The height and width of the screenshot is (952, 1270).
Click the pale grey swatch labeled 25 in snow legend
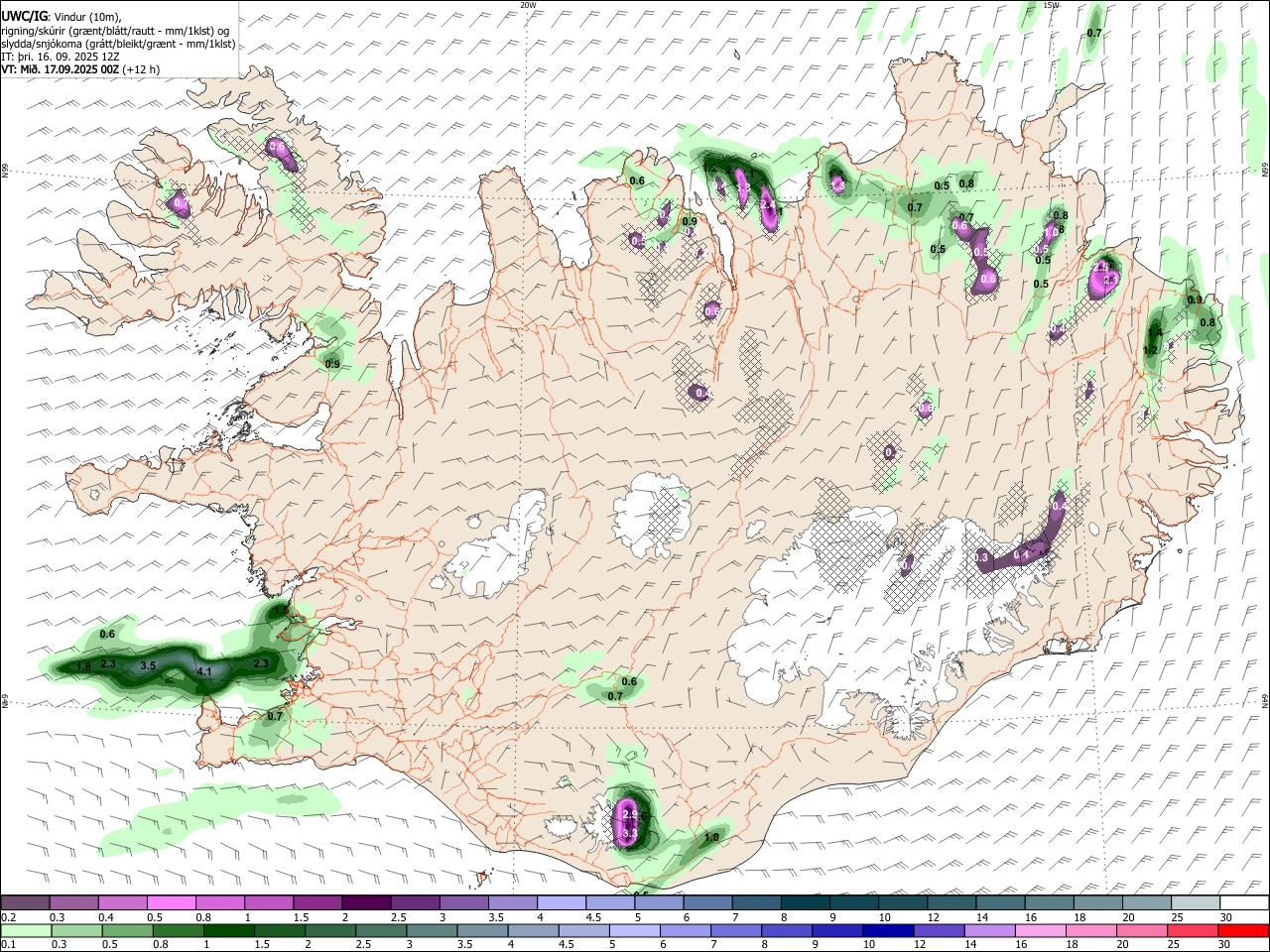[1196, 903]
